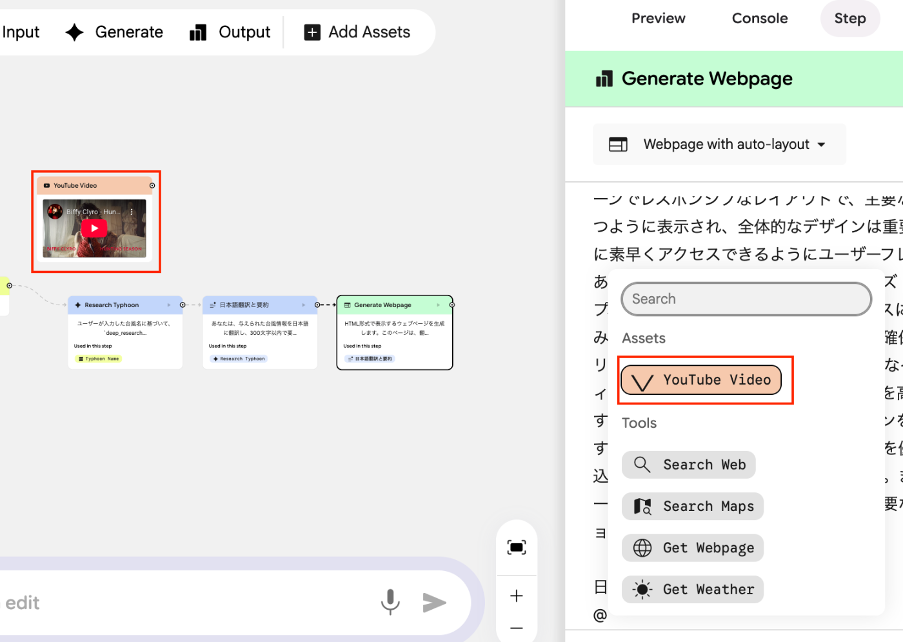Viewport: 904px width, 642px height.
Task: Click the fit-to-screen icon on canvas
Action: click(516, 547)
